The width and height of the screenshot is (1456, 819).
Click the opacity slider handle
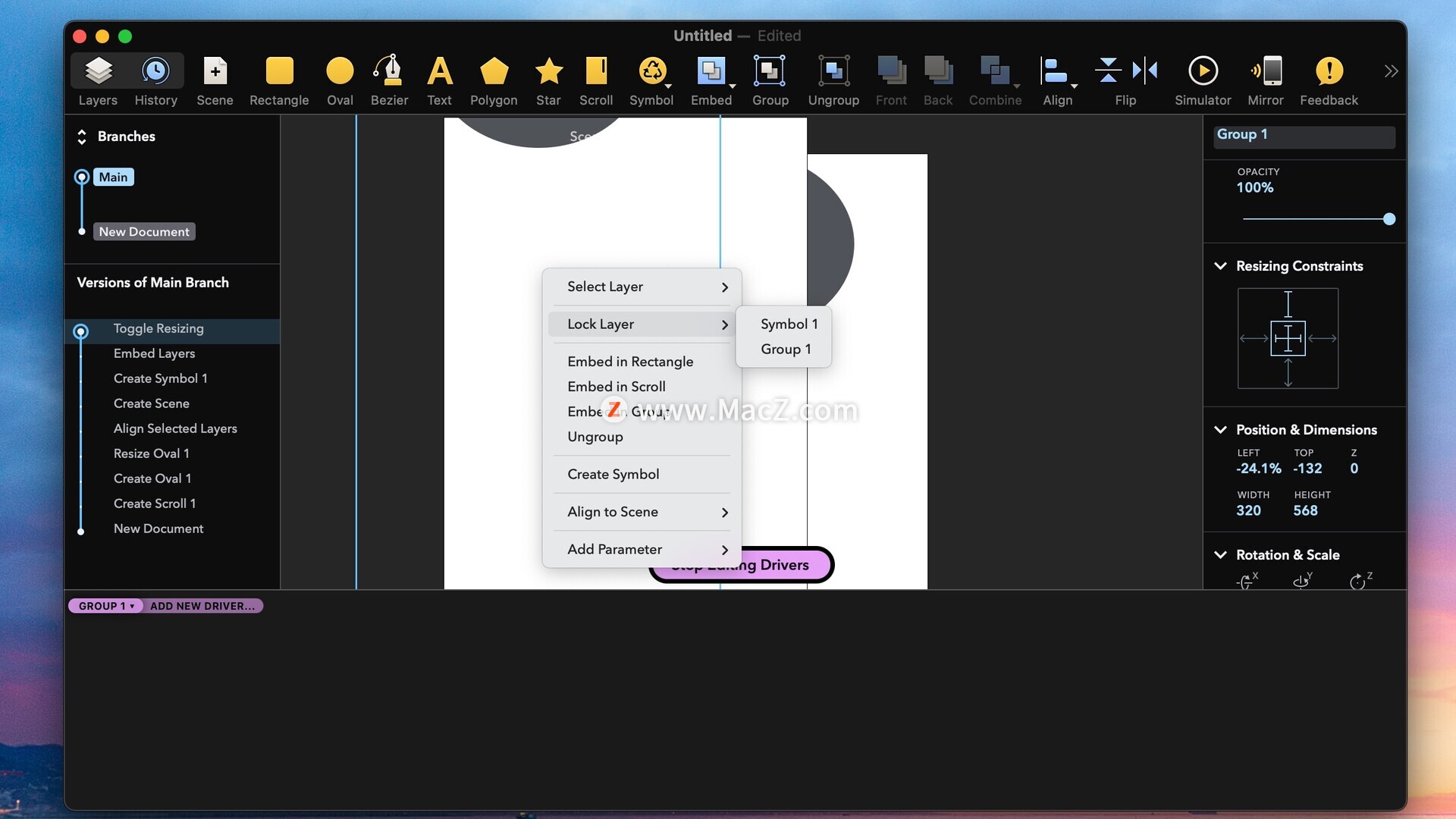coord(1389,219)
